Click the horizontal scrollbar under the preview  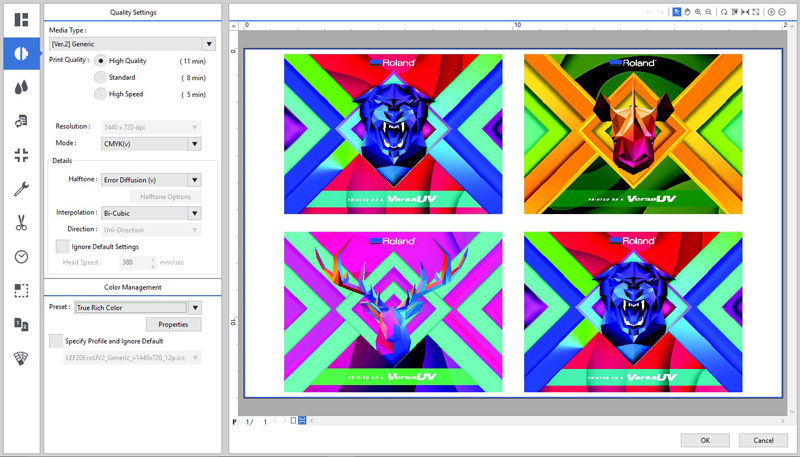point(547,421)
